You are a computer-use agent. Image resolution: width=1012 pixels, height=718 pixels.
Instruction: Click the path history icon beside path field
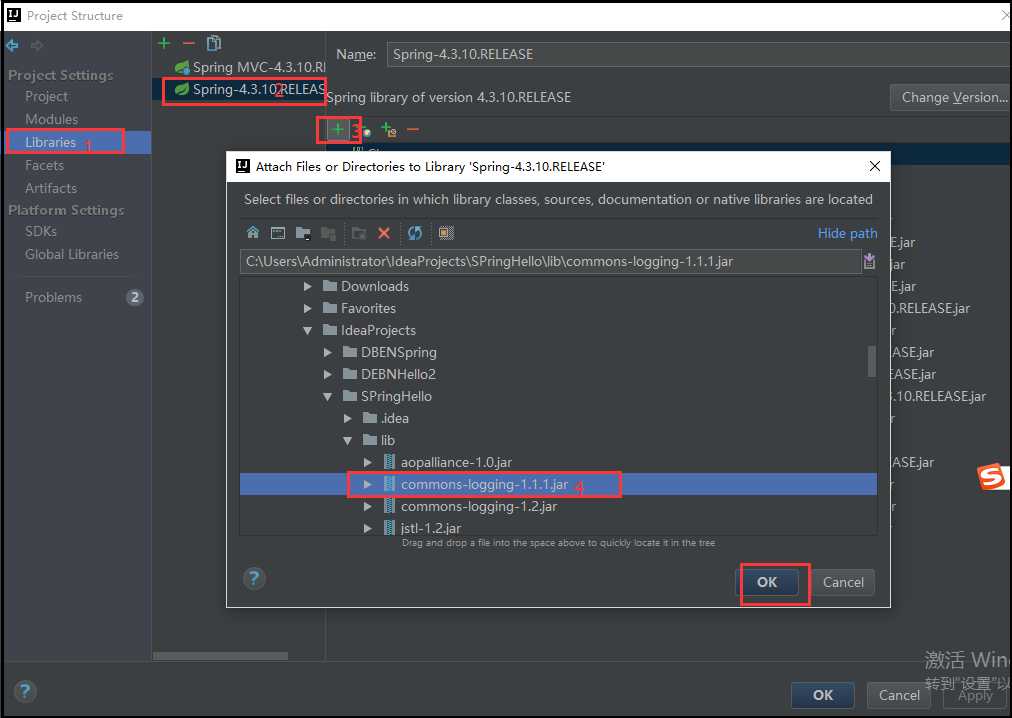(869, 261)
